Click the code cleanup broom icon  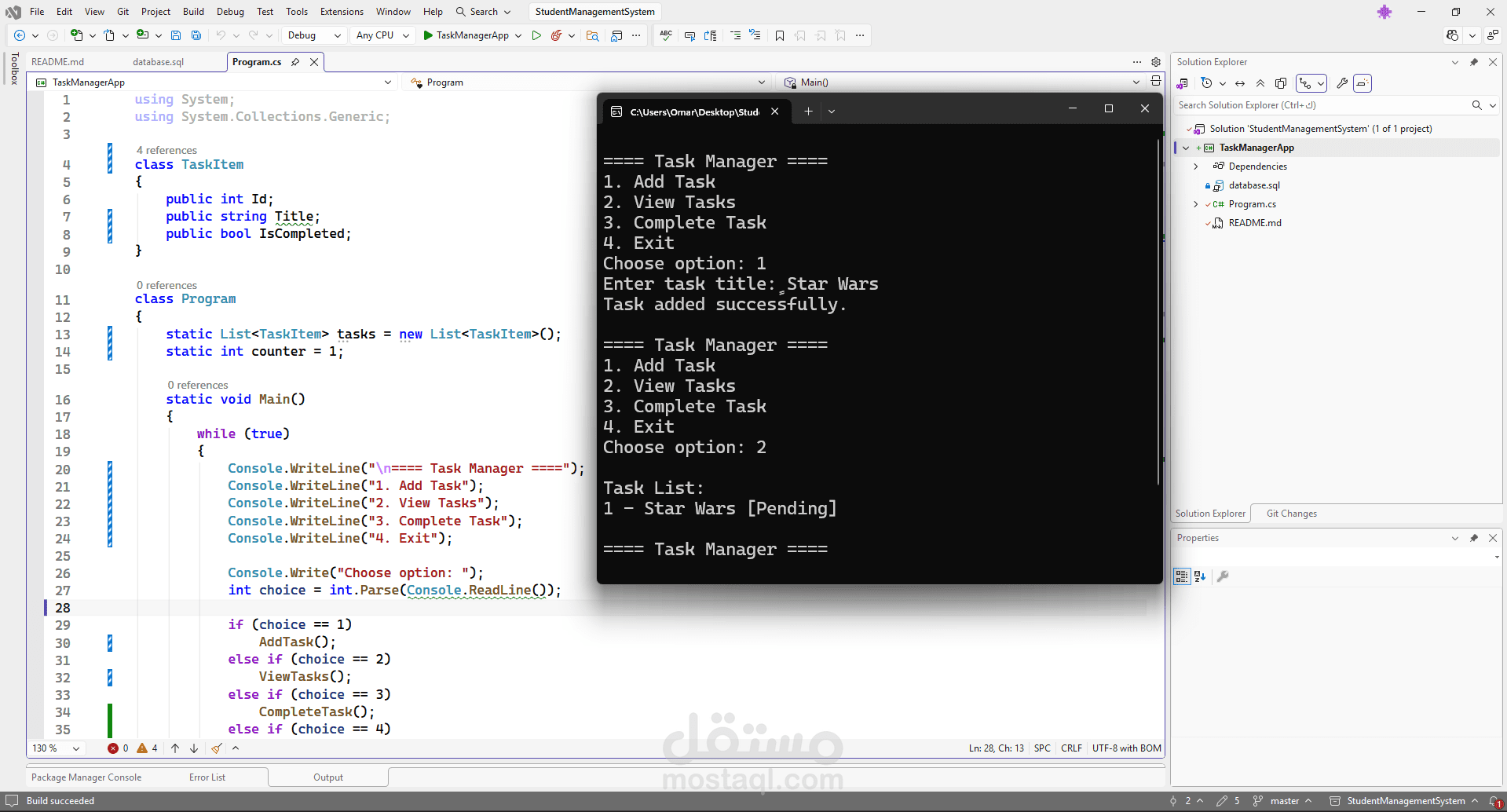(x=217, y=748)
